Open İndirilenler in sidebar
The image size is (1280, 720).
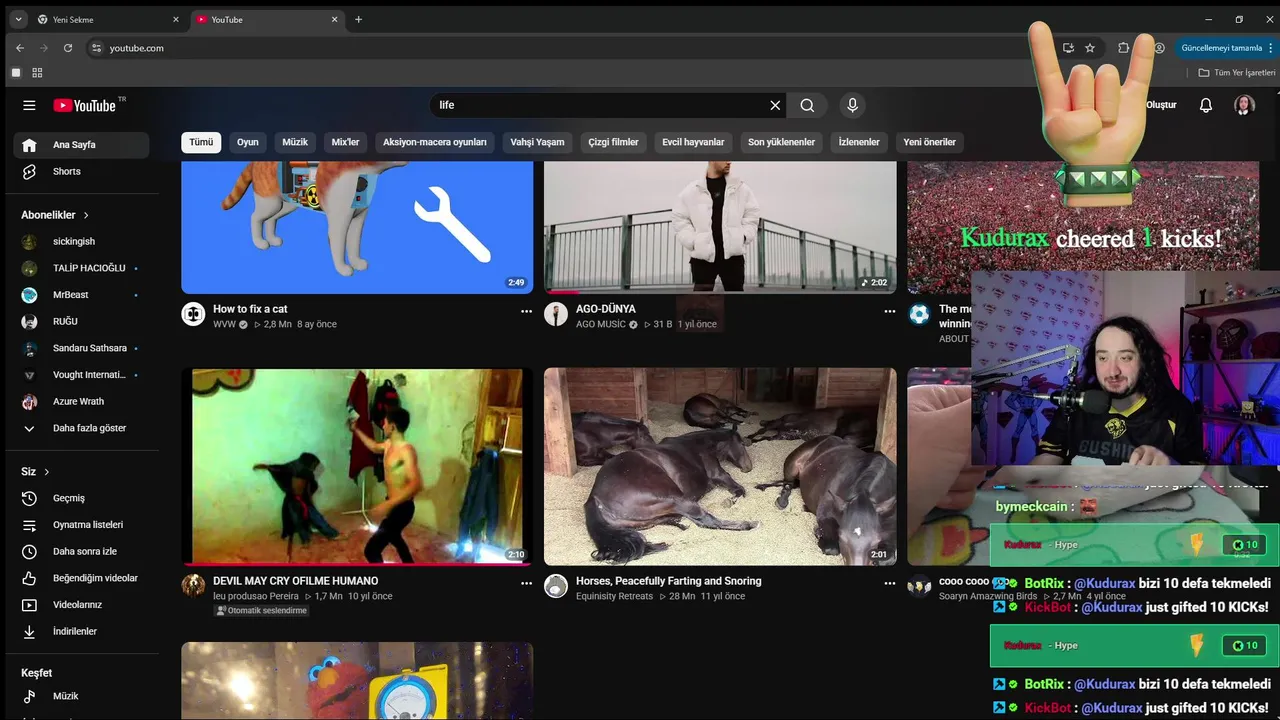(x=82, y=631)
